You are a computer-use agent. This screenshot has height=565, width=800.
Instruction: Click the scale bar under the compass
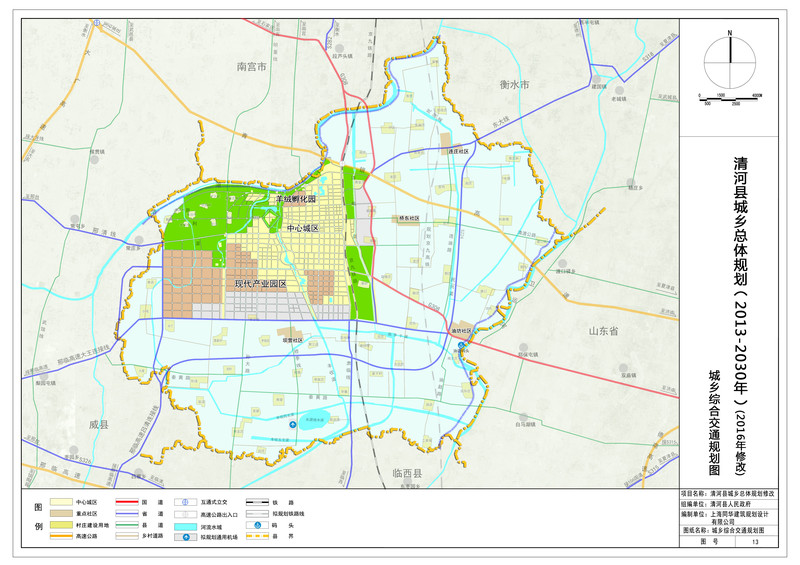coord(730,97)
